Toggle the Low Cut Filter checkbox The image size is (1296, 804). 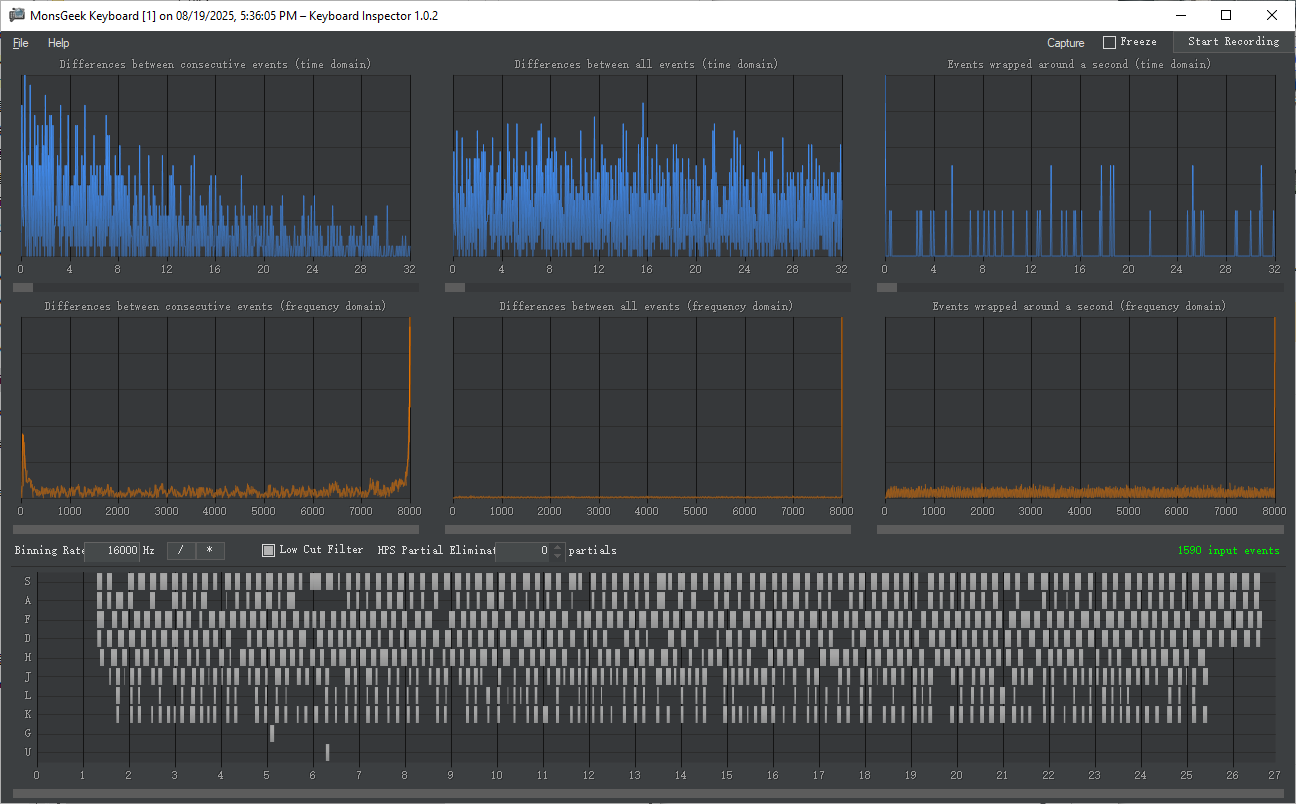(268, 550)
